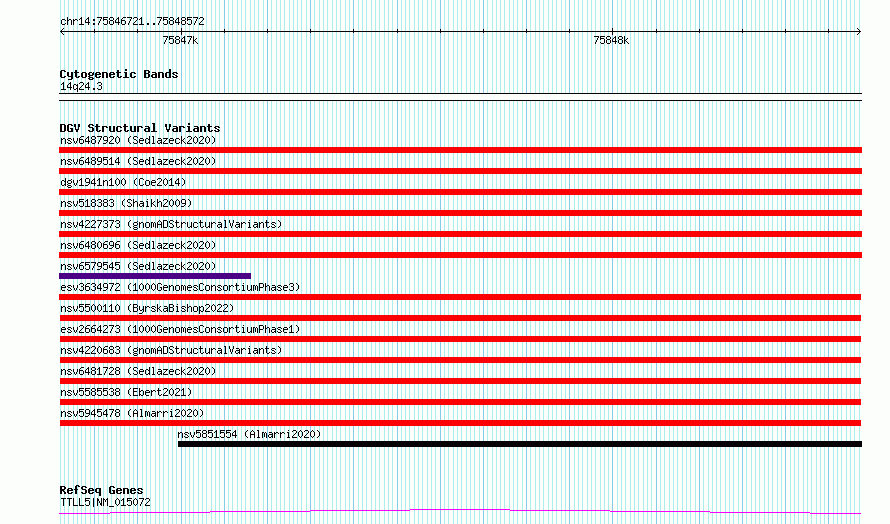Click the 75848k ruler tick label

coord(611,41)
